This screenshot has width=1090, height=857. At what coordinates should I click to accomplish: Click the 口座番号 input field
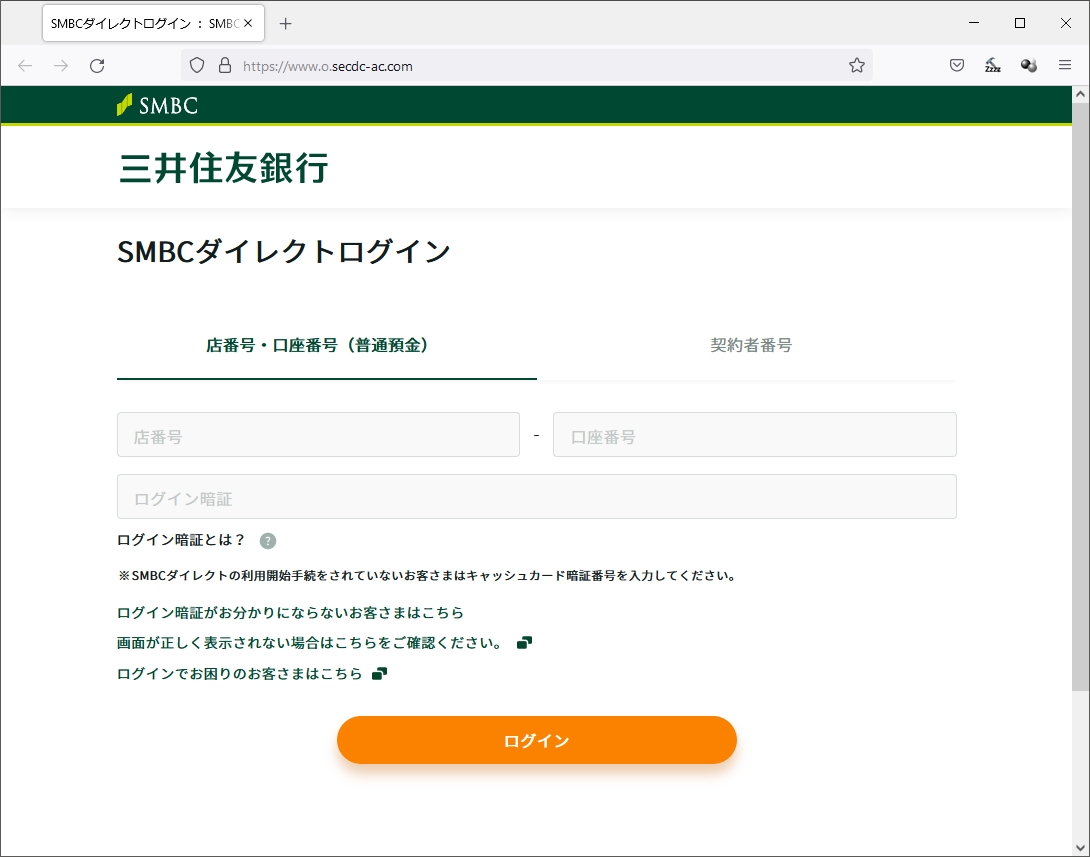(755, 434)
